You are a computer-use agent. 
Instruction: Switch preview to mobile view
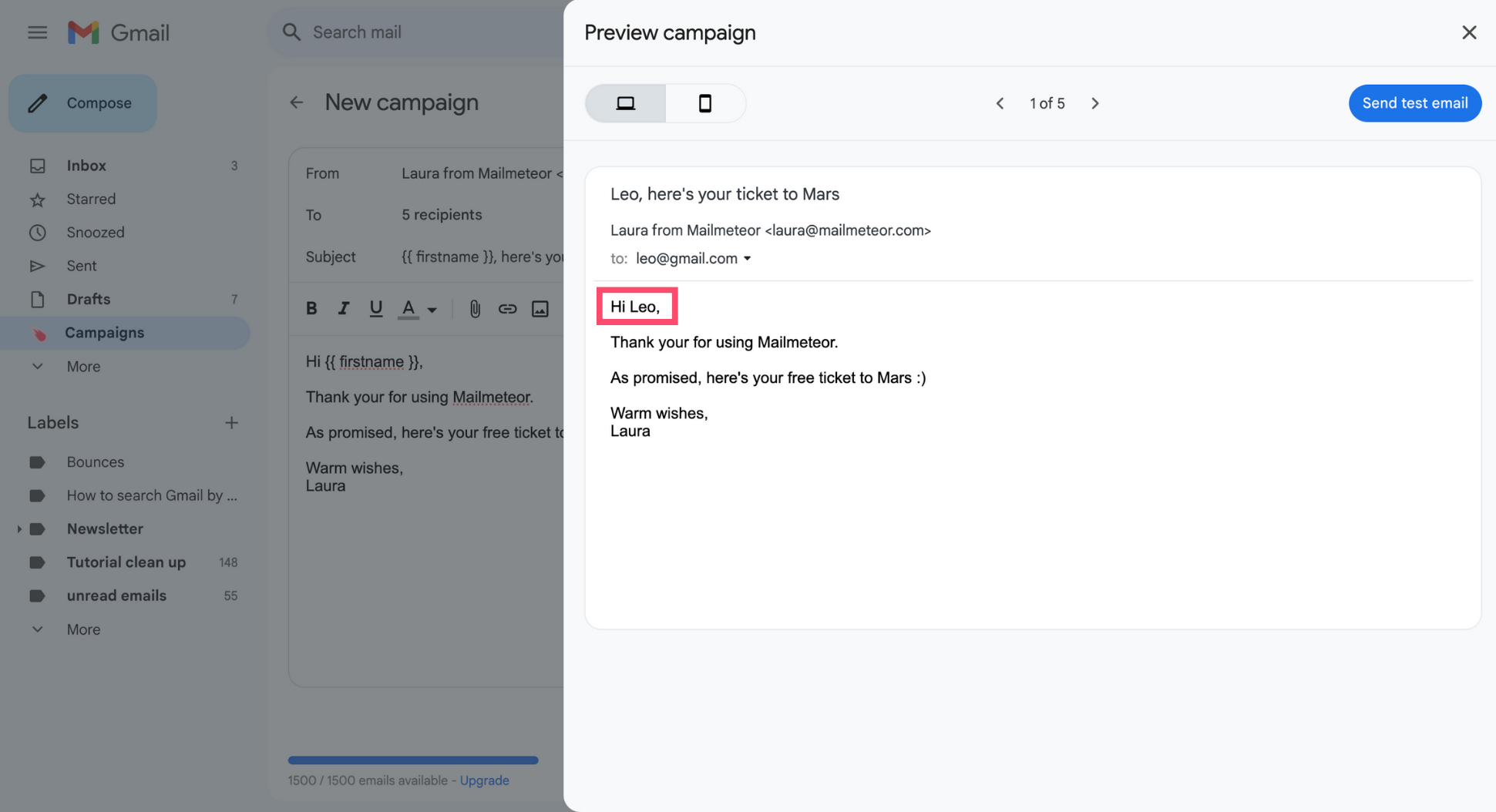click(x=705, y=103)
